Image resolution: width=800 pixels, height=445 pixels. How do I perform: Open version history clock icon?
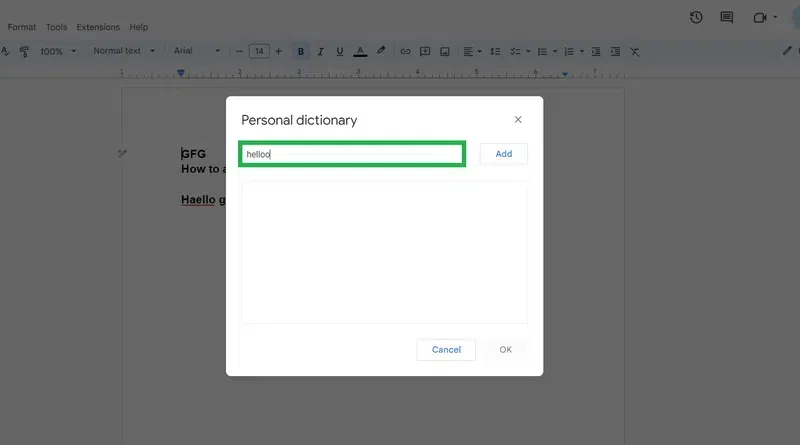696,17
